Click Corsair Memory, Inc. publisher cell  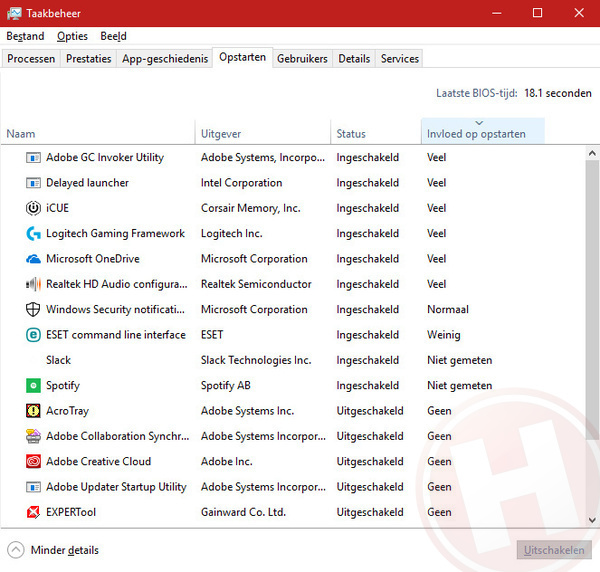pyautogui.click(x=251, y=208)
